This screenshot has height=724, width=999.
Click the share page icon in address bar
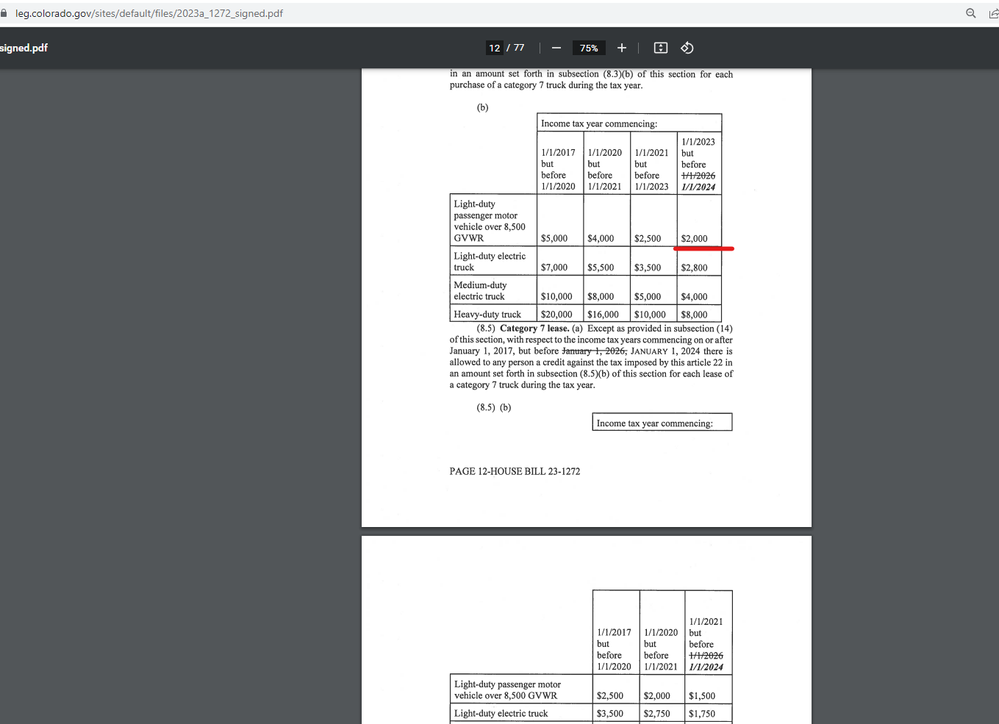(993, 13)
